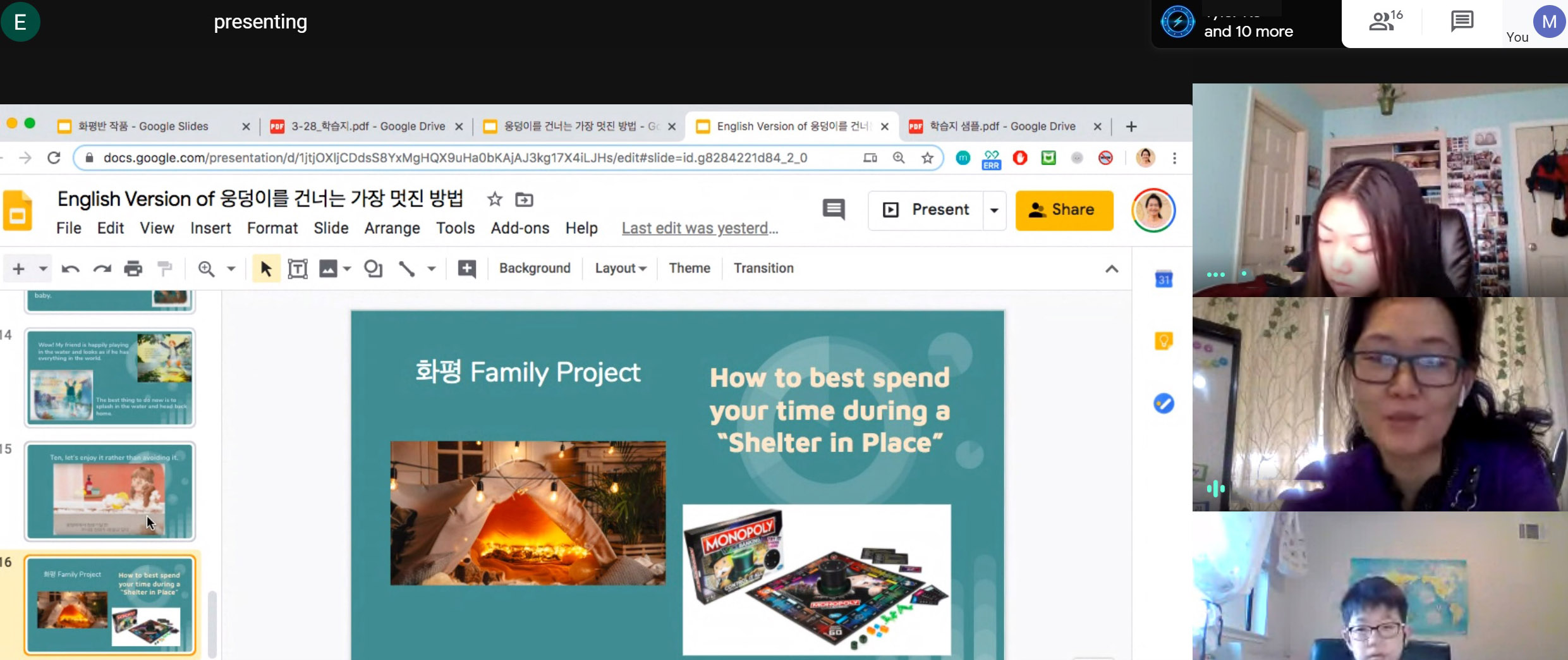The image size is (1568, 660).
Task: Switch to the 학습지 샘플.pdf browser tab
Action: tap(1002, 126)
